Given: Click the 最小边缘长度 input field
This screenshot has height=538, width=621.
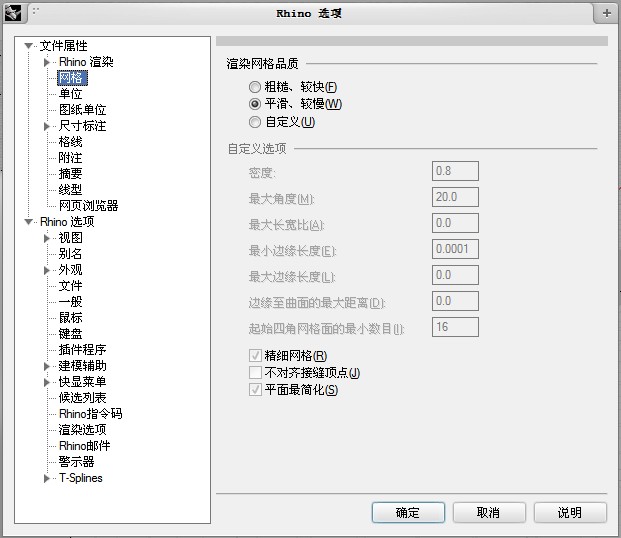Looking at the screenshot, I should (455, 249).
